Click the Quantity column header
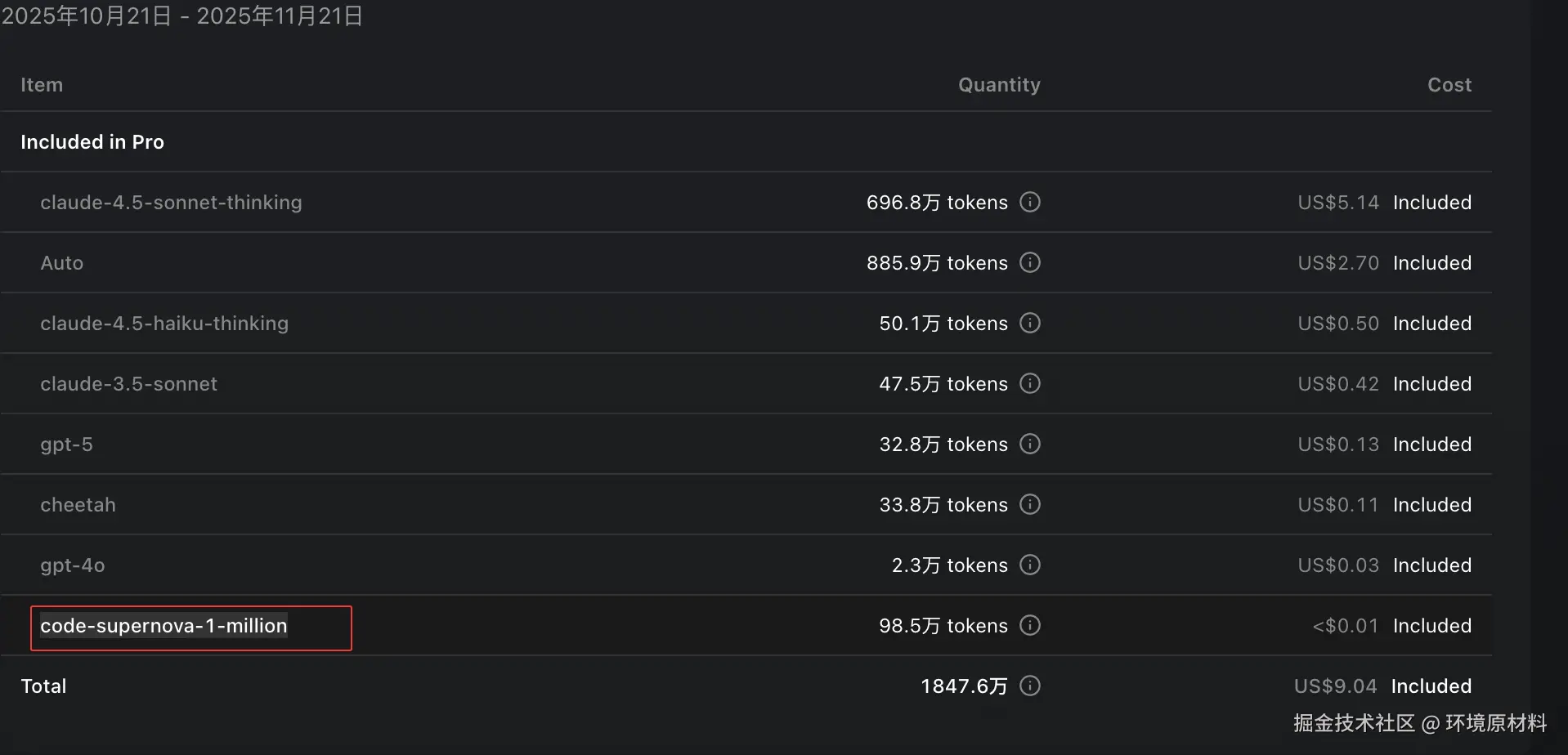1568x755 pixels. pos(999,85)
